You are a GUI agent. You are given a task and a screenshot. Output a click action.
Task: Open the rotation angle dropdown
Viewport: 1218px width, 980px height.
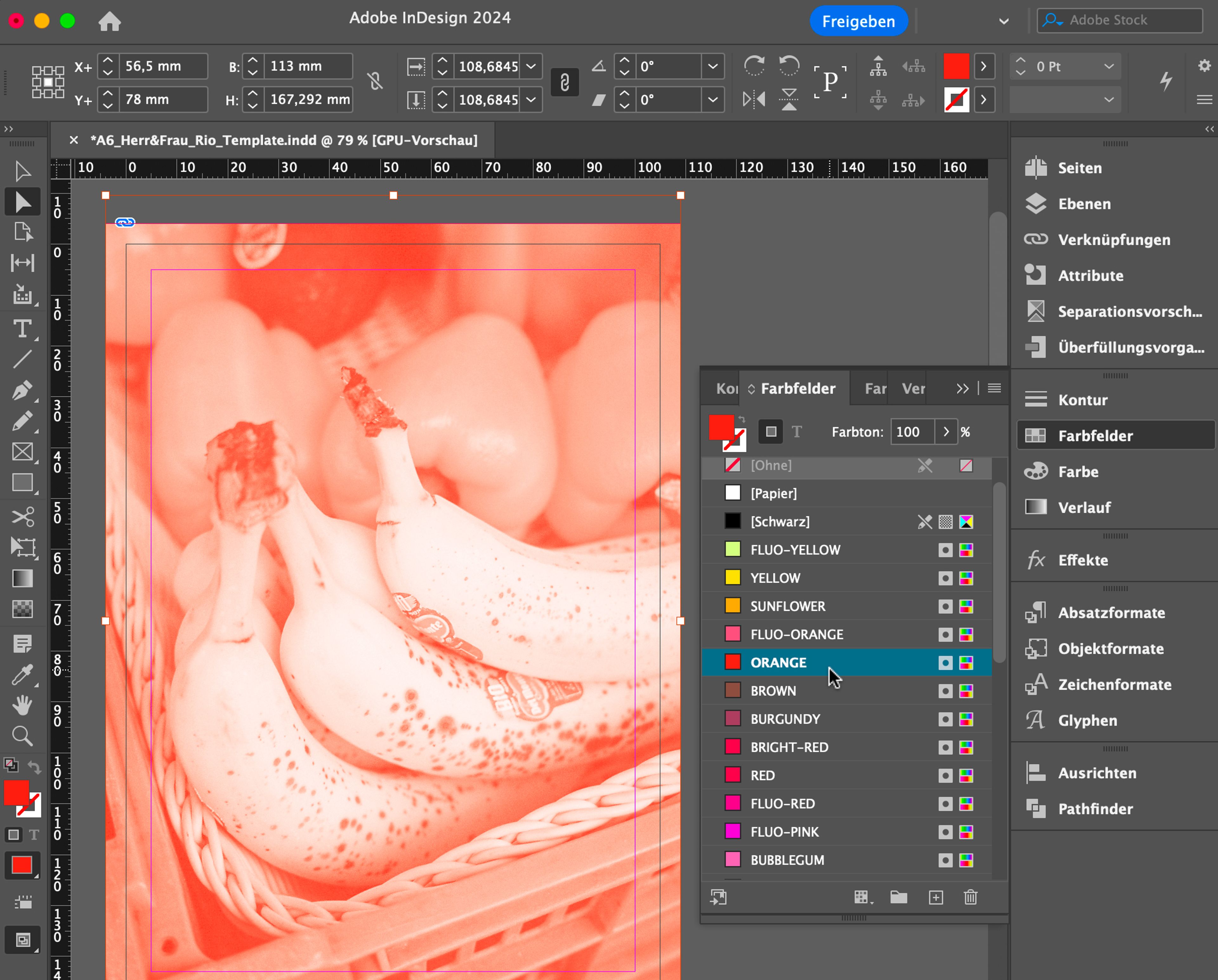pos(712,67)
